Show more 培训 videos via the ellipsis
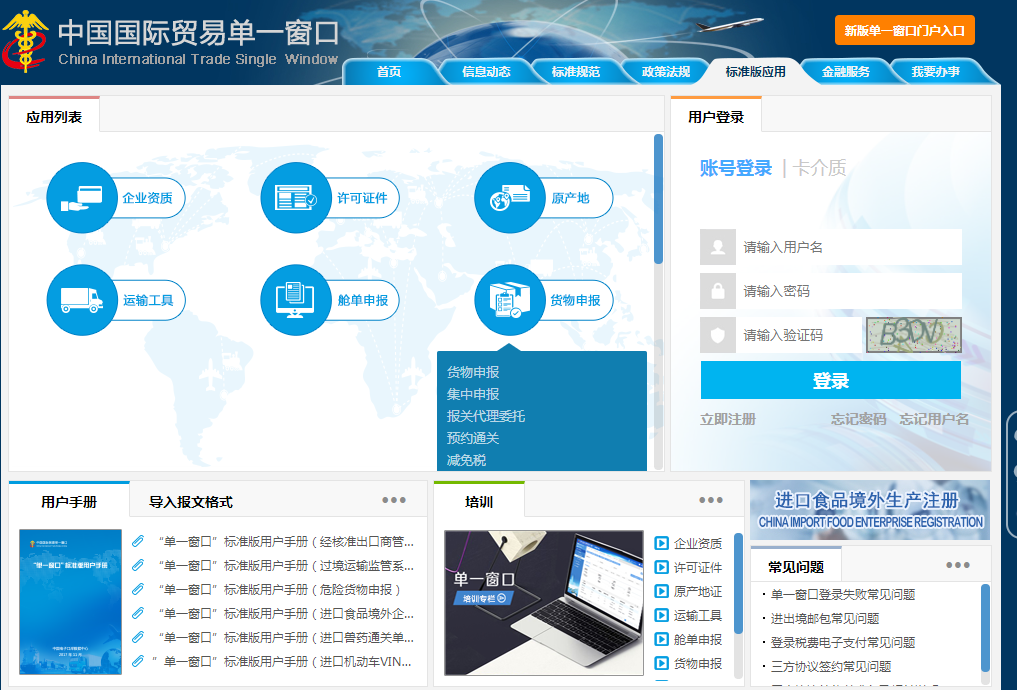The height and width of the screenshot is (690, 1017). (x=710, y=499)
